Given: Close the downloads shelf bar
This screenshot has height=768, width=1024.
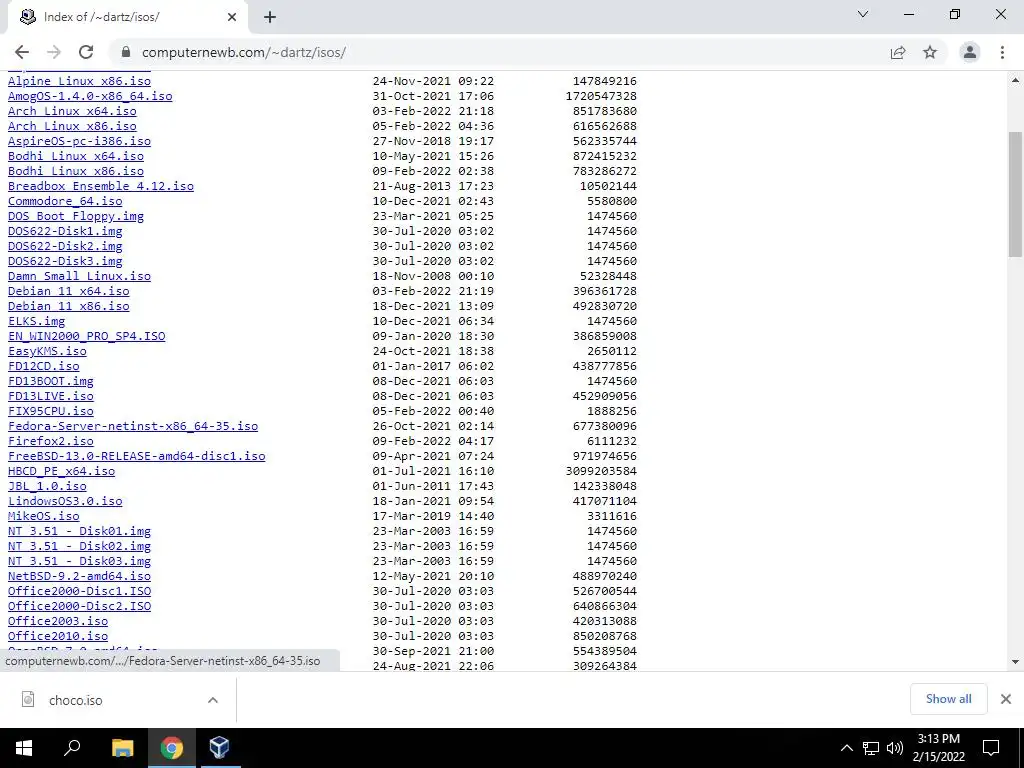Looking at the screenshot, I should coord(1006,699).
